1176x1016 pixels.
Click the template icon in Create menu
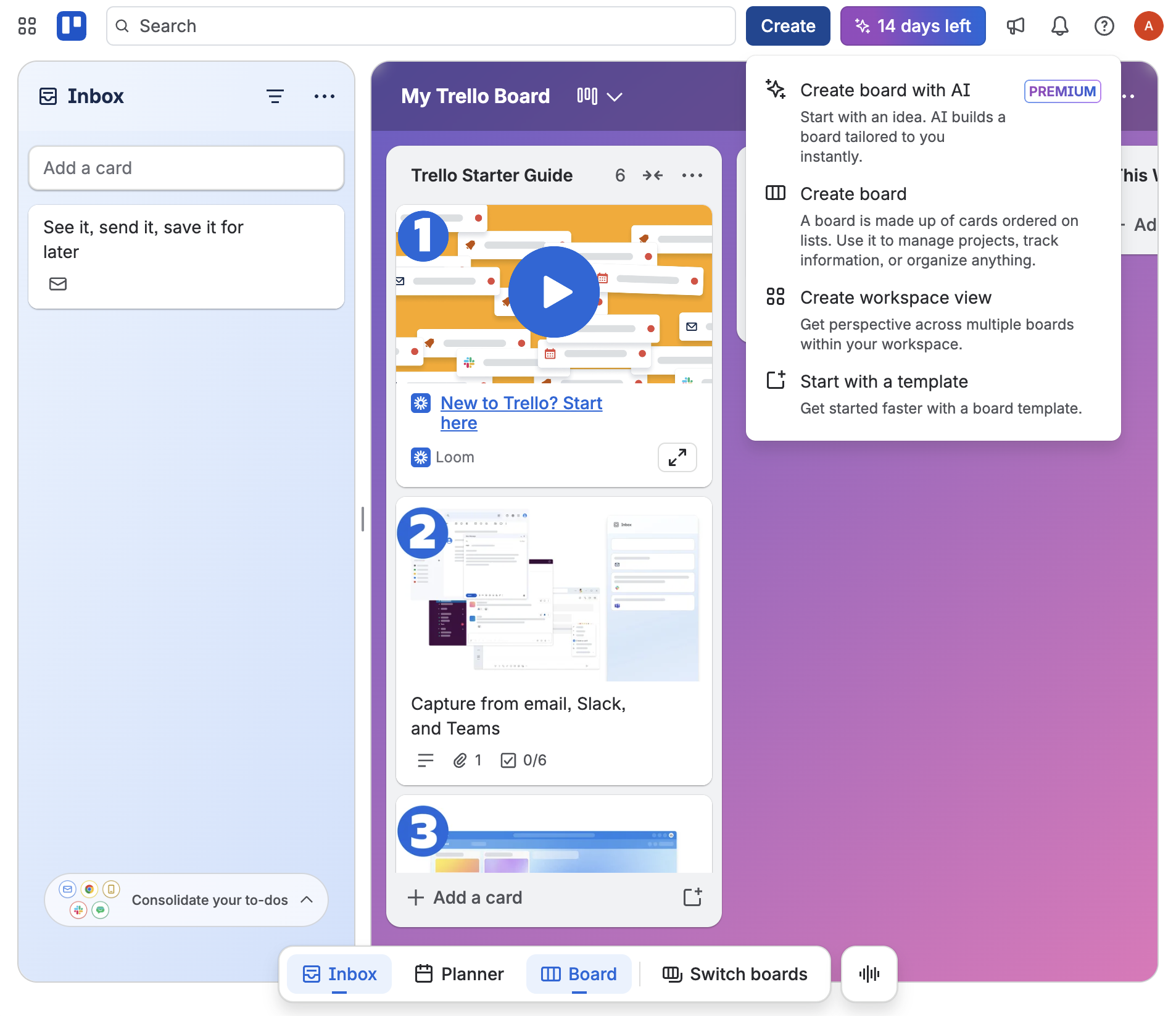(x=776, y=380)
